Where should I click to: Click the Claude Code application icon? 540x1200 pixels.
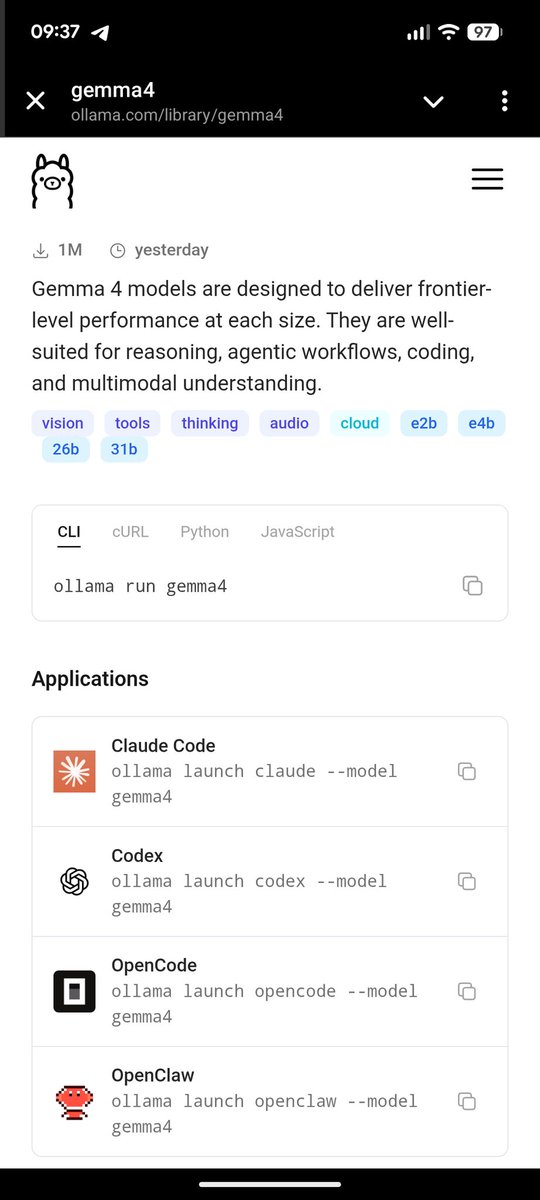[74, 771]
